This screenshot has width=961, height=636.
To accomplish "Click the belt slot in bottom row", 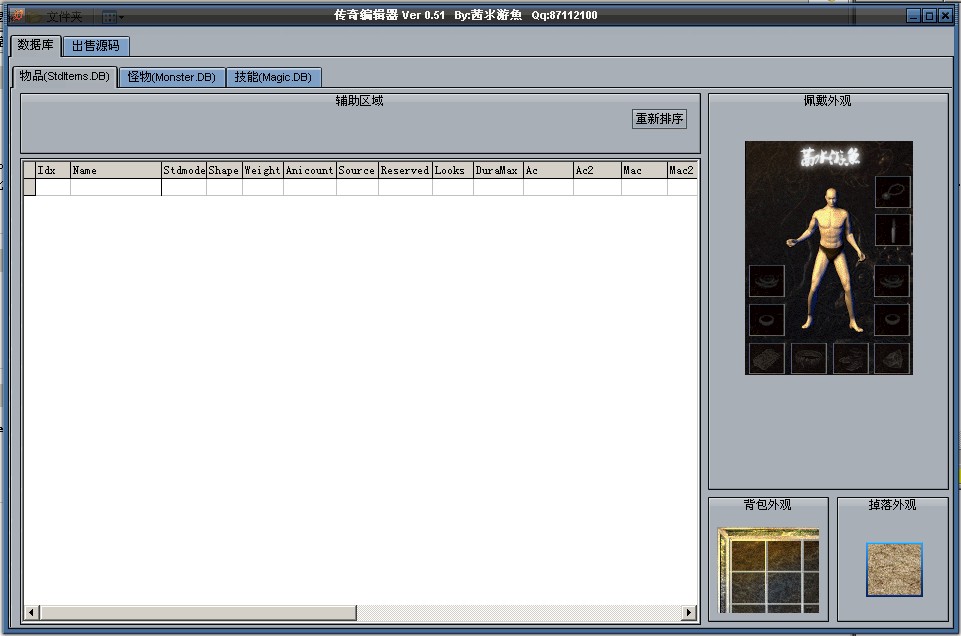I will tap(809, 358).
